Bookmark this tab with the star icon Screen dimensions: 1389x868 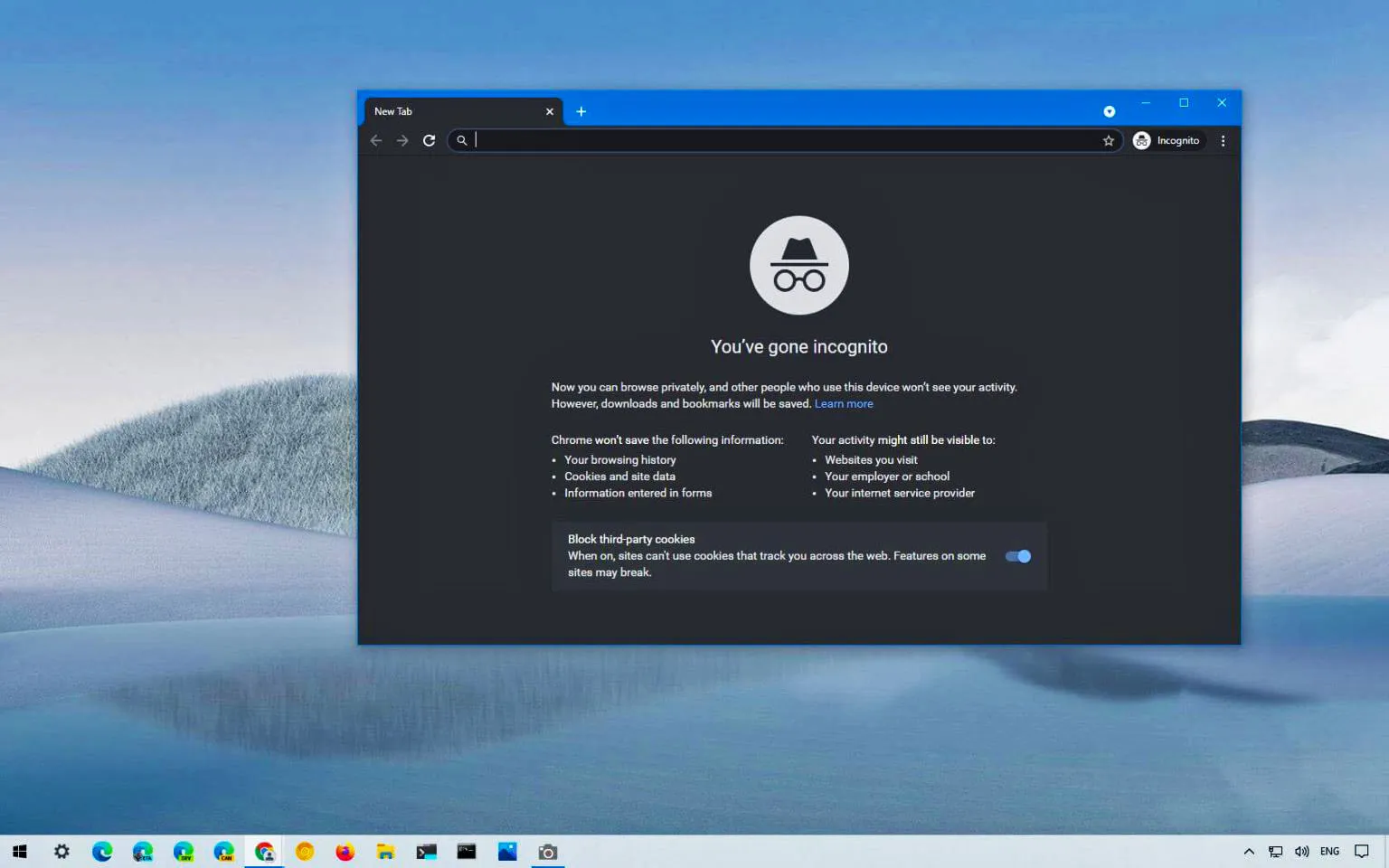1109,140
